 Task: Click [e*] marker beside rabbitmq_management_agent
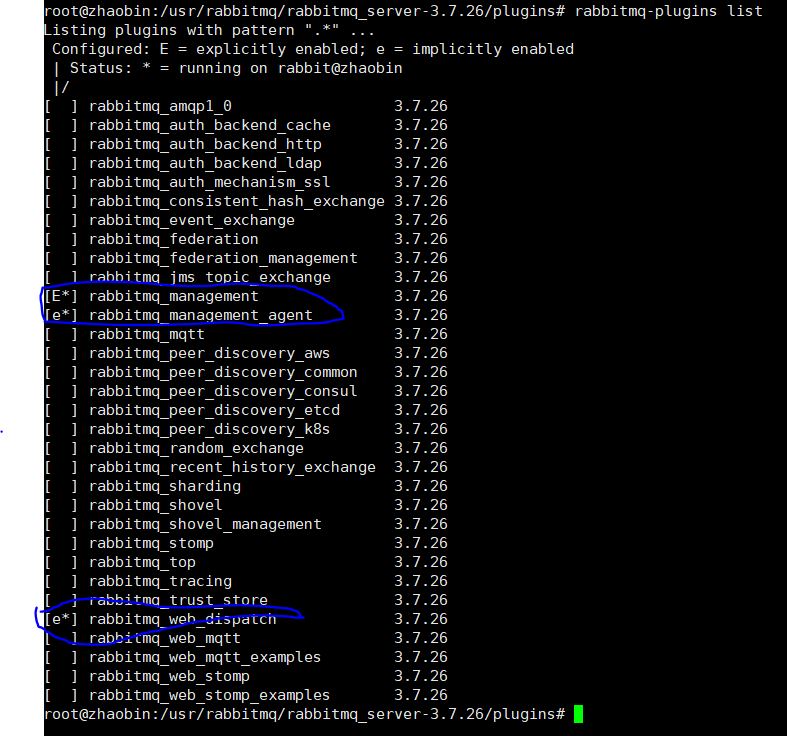click(61, 315)
